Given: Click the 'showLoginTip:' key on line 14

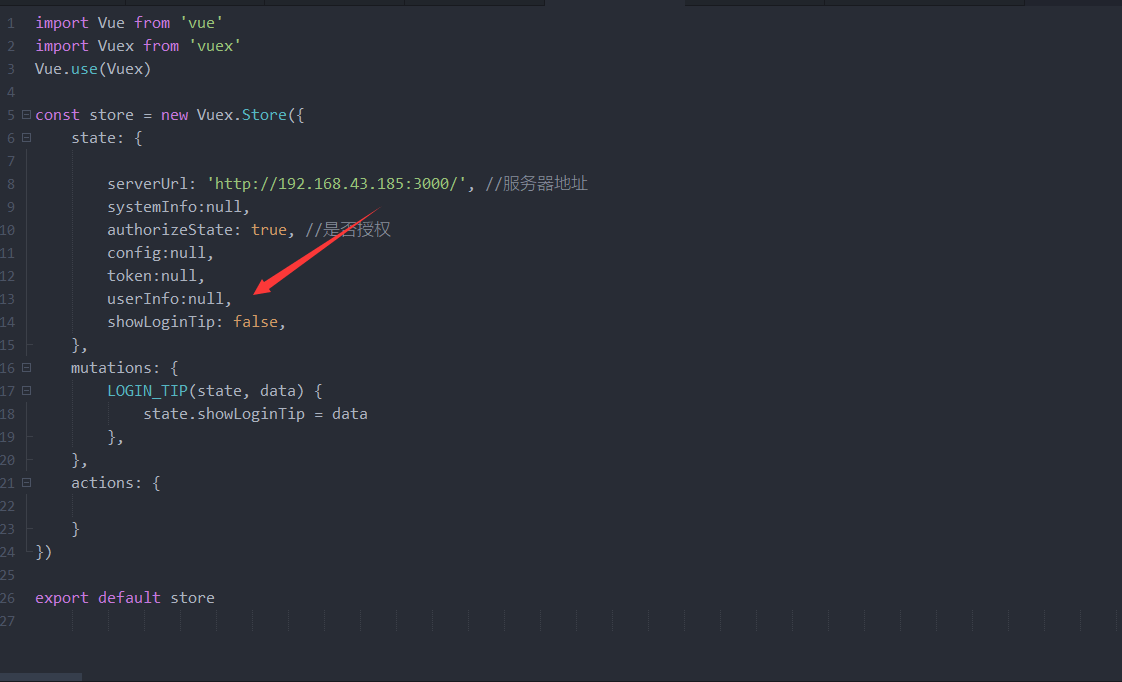Looking at the screenshot, I should point(165,322).
